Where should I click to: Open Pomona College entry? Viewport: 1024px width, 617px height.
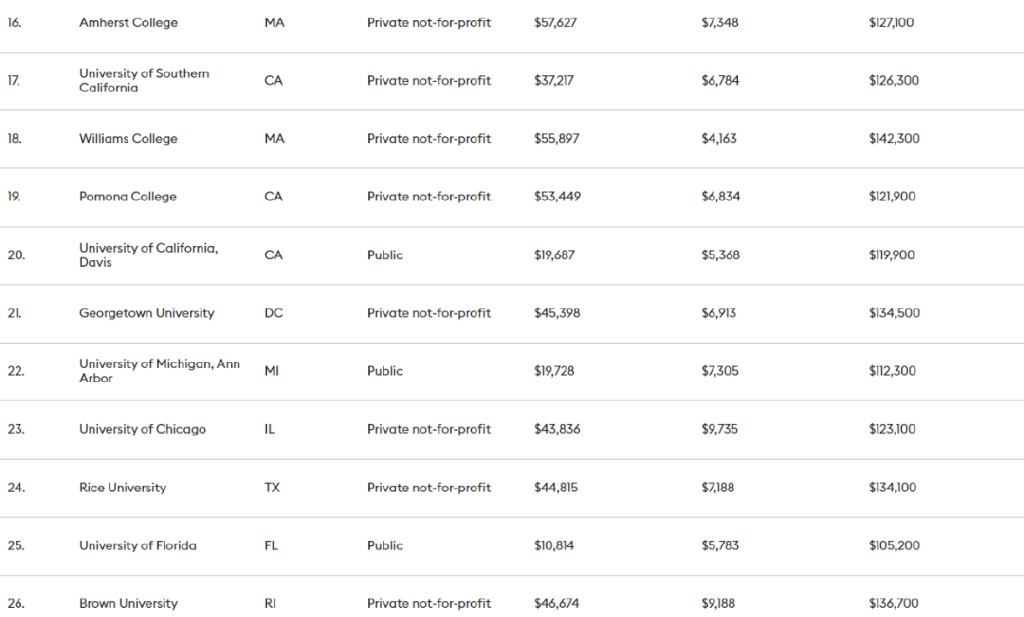(128, 197)
